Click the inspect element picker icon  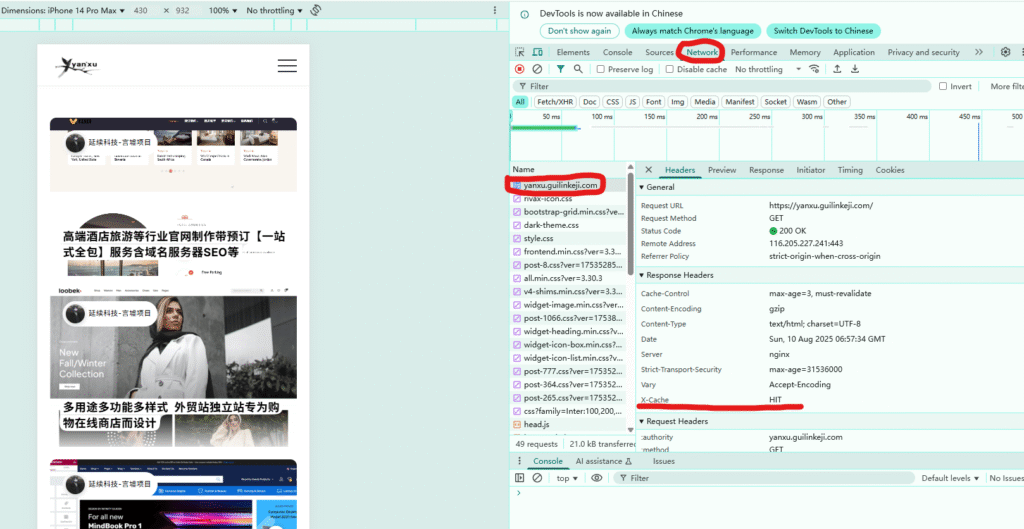click(520, 52)
